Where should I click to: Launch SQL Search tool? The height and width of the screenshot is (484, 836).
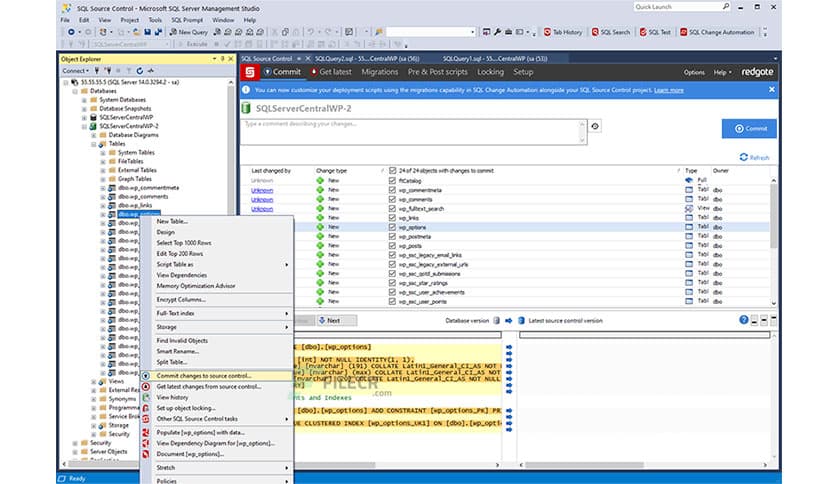point(610,32)
